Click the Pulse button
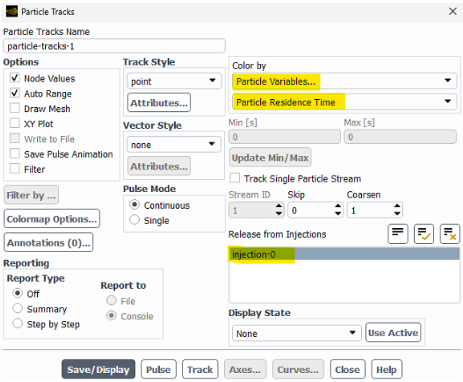463x382 pixels. point(158,369)
